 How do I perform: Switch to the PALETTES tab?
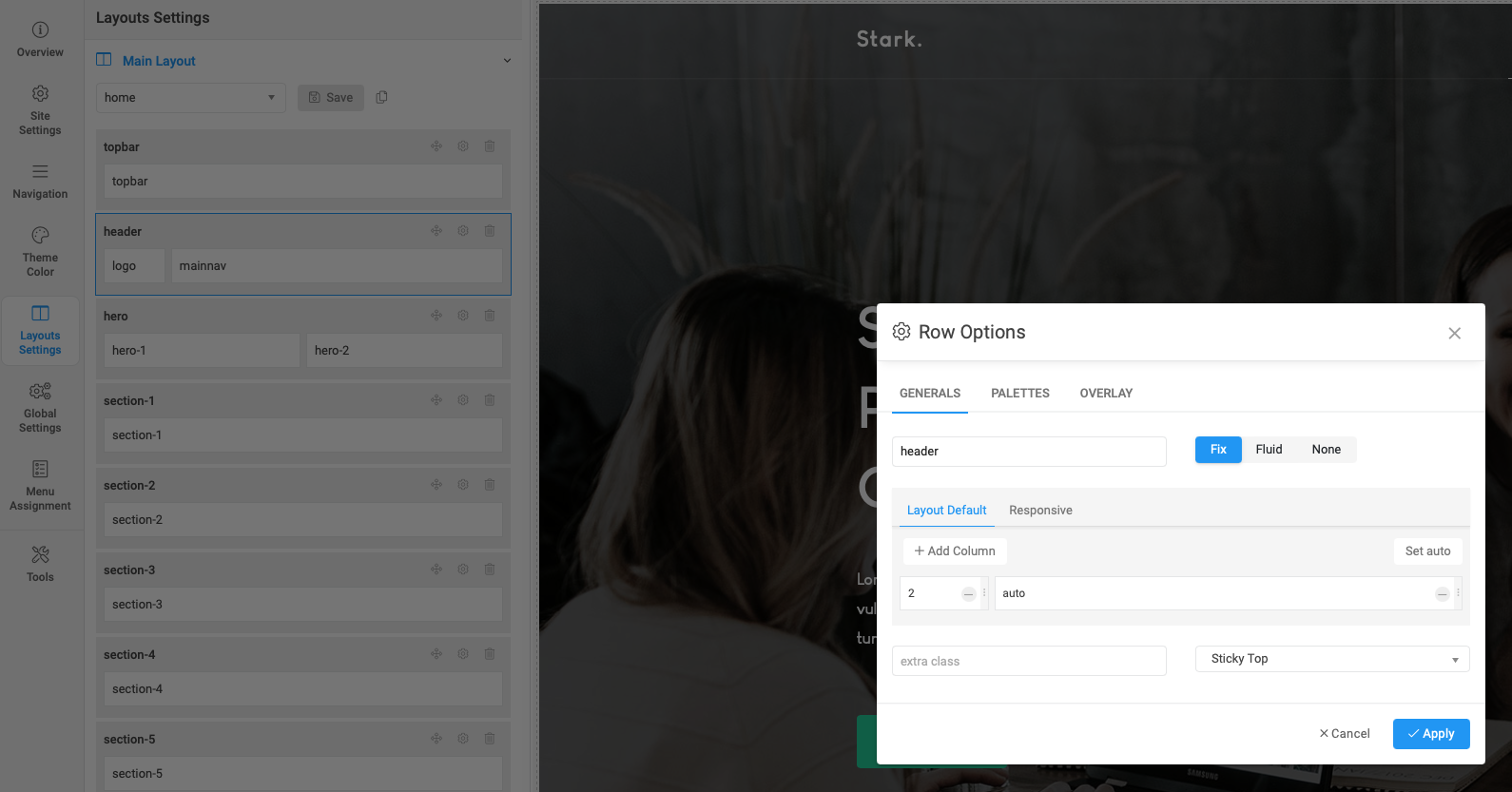click(1020, 394)
